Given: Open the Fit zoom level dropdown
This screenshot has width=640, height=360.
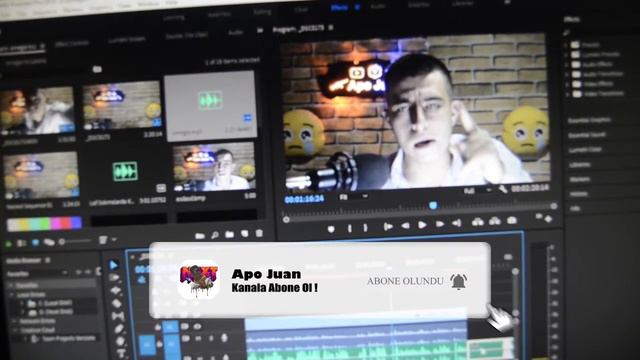Looking at the screenshot, I should (x=353, y=197).
